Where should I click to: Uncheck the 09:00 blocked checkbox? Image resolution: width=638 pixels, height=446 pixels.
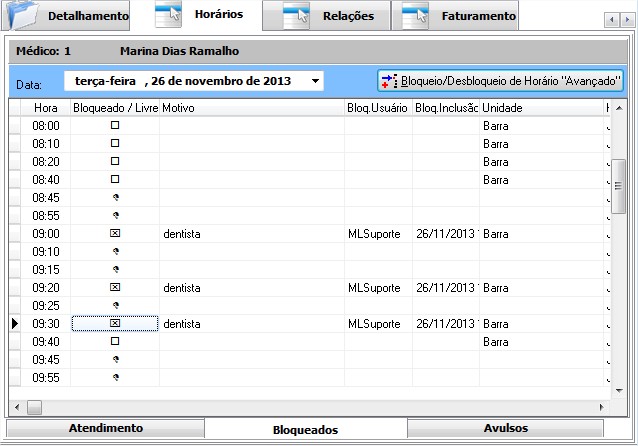115,234
